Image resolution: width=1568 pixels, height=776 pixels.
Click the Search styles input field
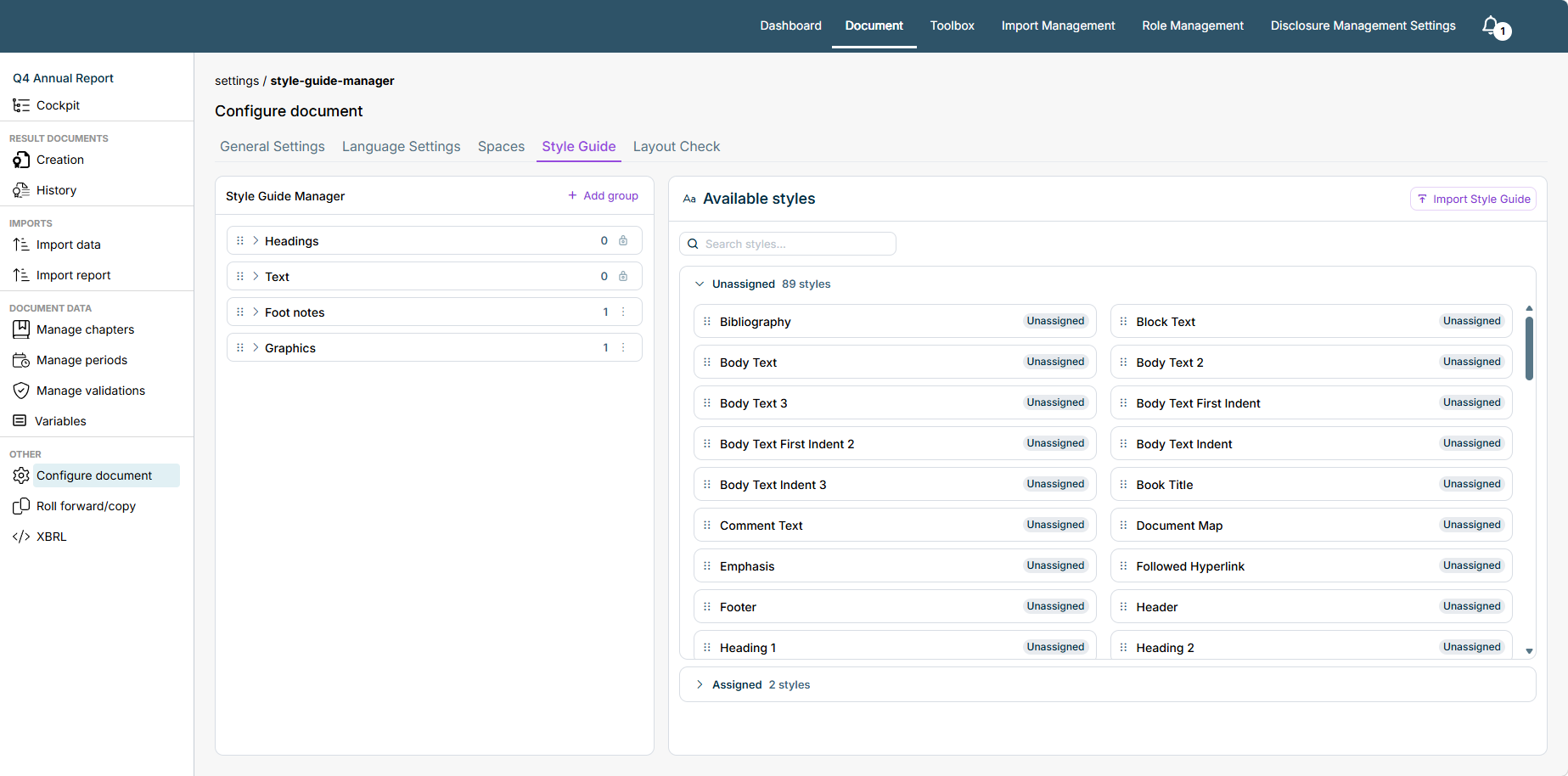(788, 244)
